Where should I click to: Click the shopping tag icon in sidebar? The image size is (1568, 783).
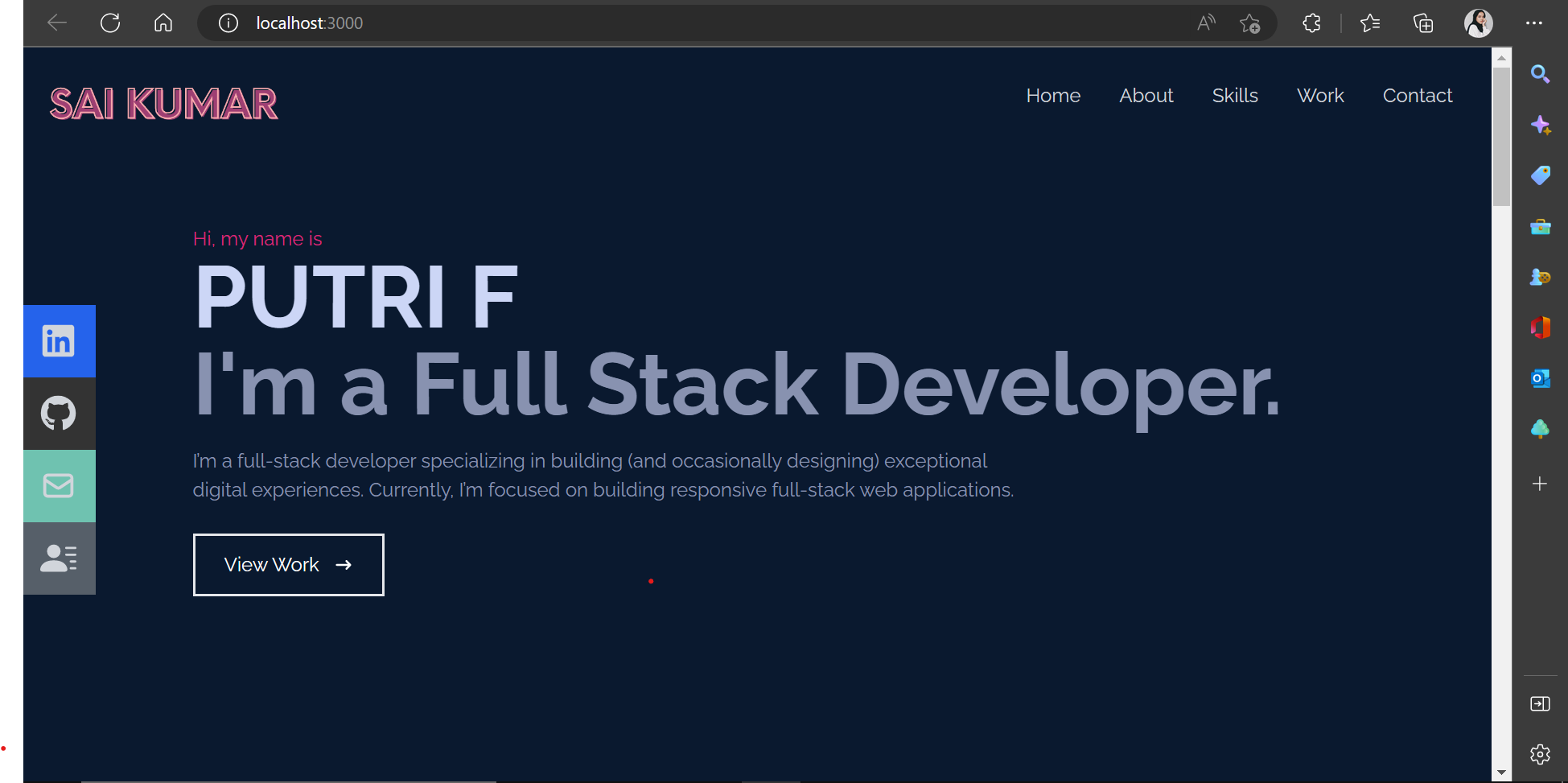coord(1541,175)
